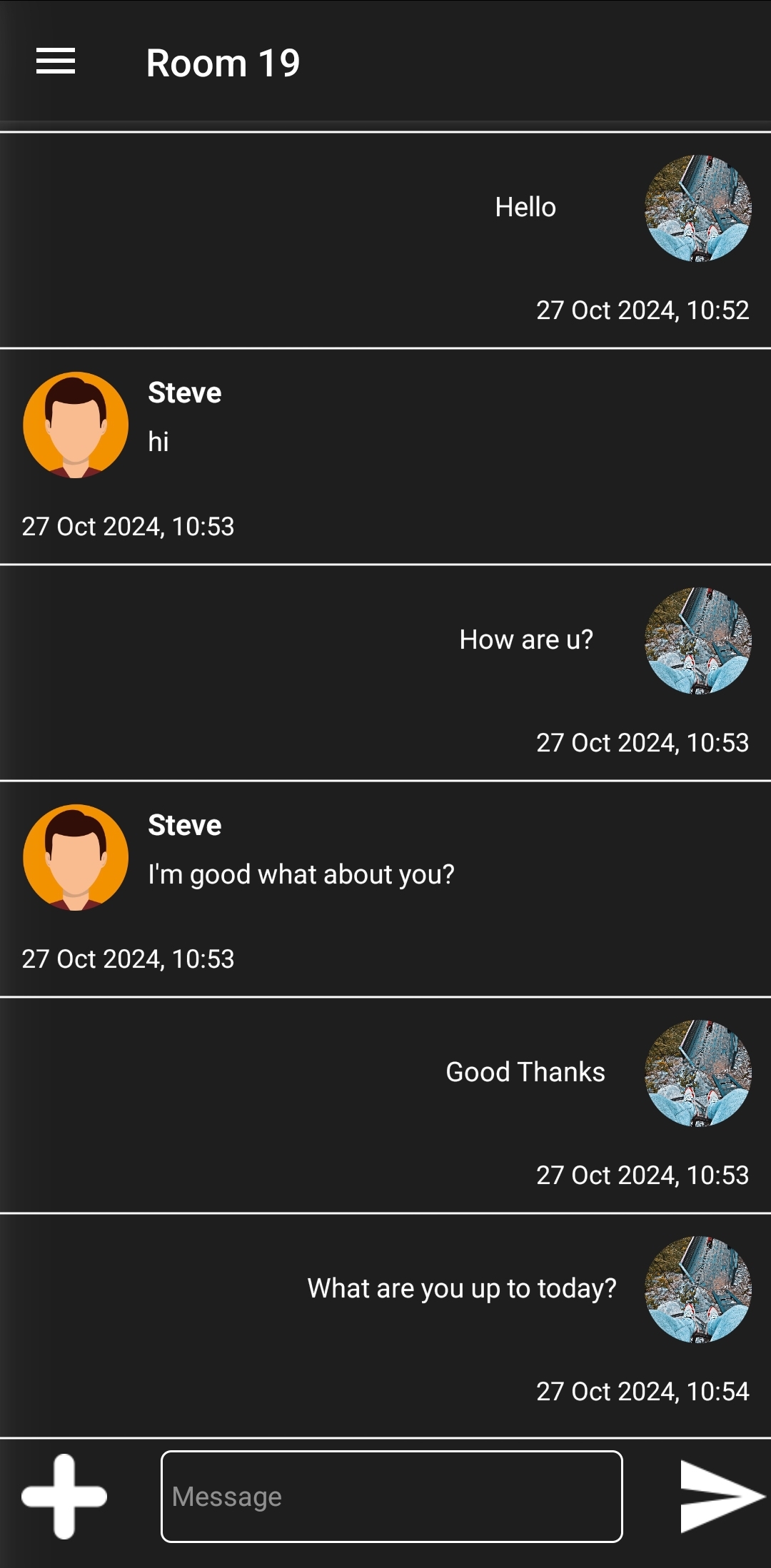Tap the "Hello" message text
Image resolution: width=771 pixels, height=1568 pixels.
pos(525,207)
